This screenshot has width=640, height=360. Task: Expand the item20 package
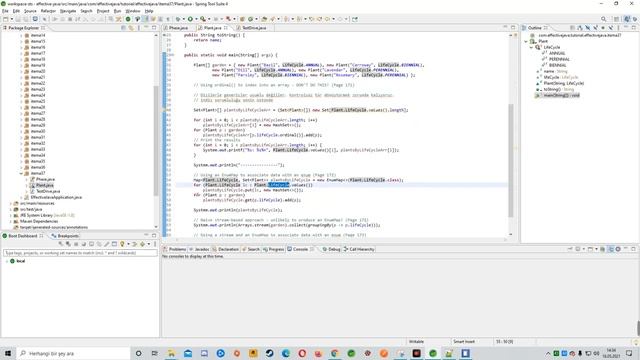pos(21,71)
